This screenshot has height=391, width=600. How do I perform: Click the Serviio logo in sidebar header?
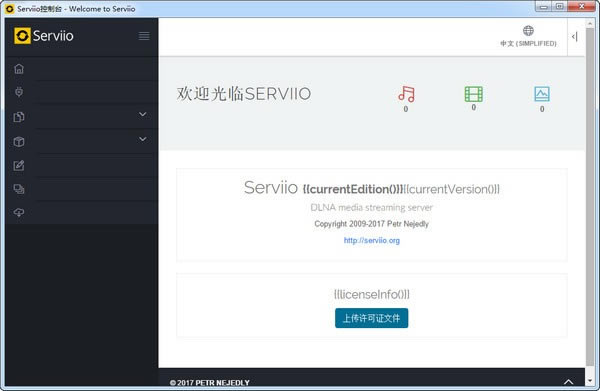[44, 36]
